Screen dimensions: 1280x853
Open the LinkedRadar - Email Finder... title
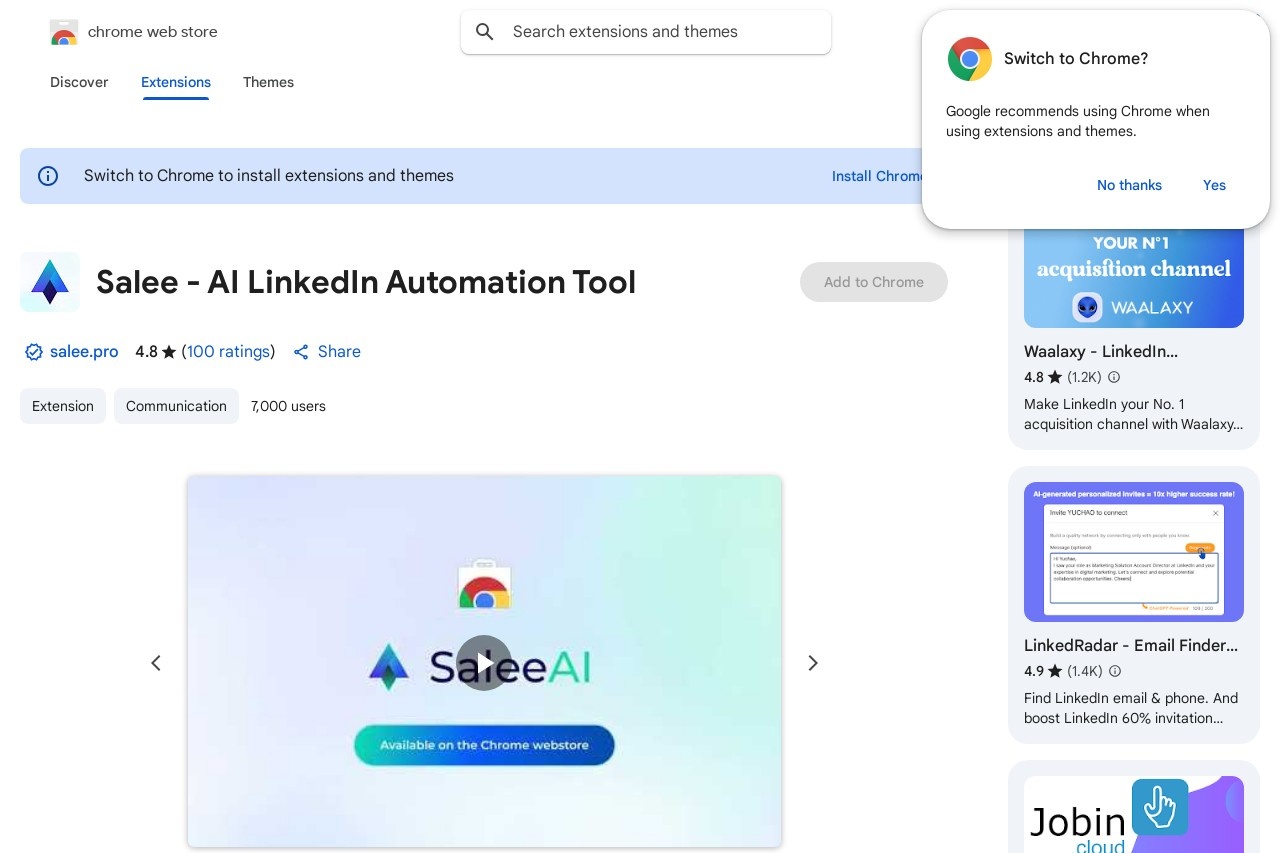click(1131, 646)
